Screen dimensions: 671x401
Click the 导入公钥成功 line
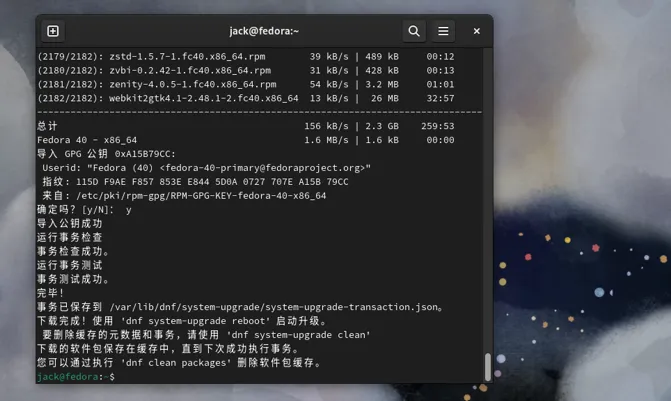pos(70,223)
